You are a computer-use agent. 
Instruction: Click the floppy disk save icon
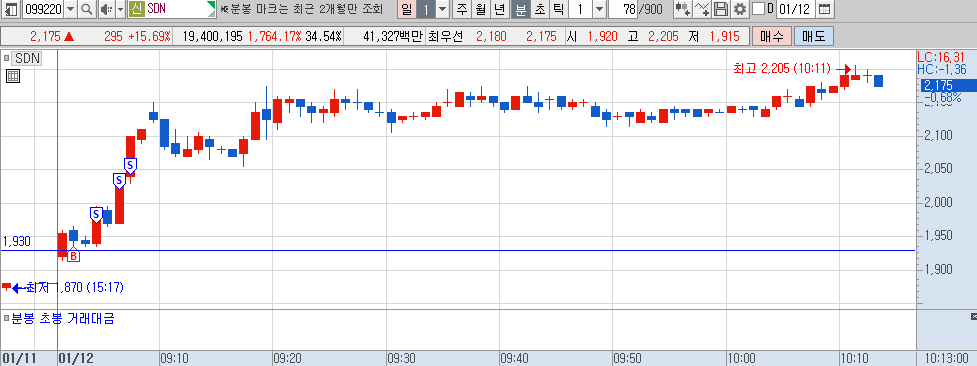tap(721, 9)
